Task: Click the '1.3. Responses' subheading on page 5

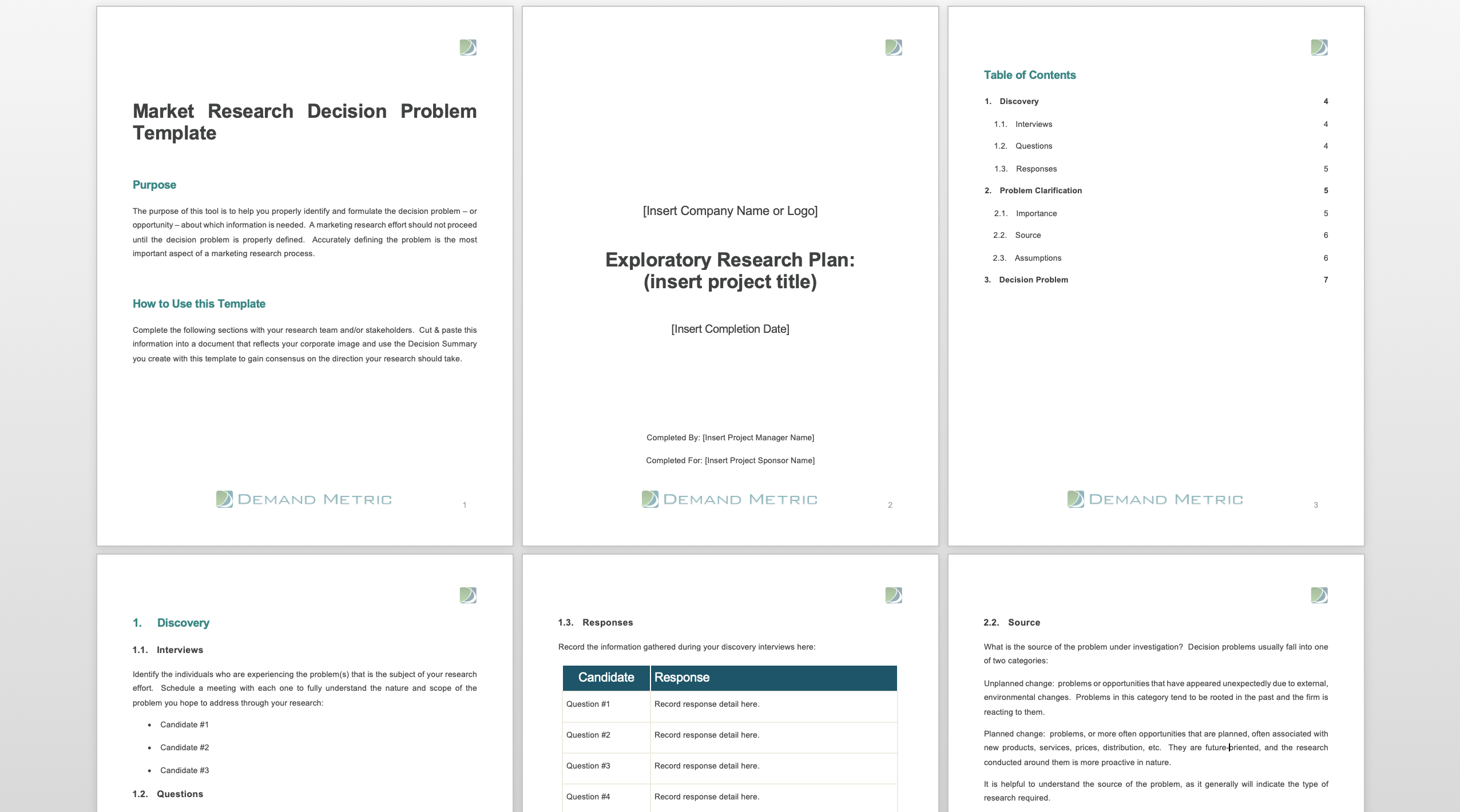Action: 596,622
